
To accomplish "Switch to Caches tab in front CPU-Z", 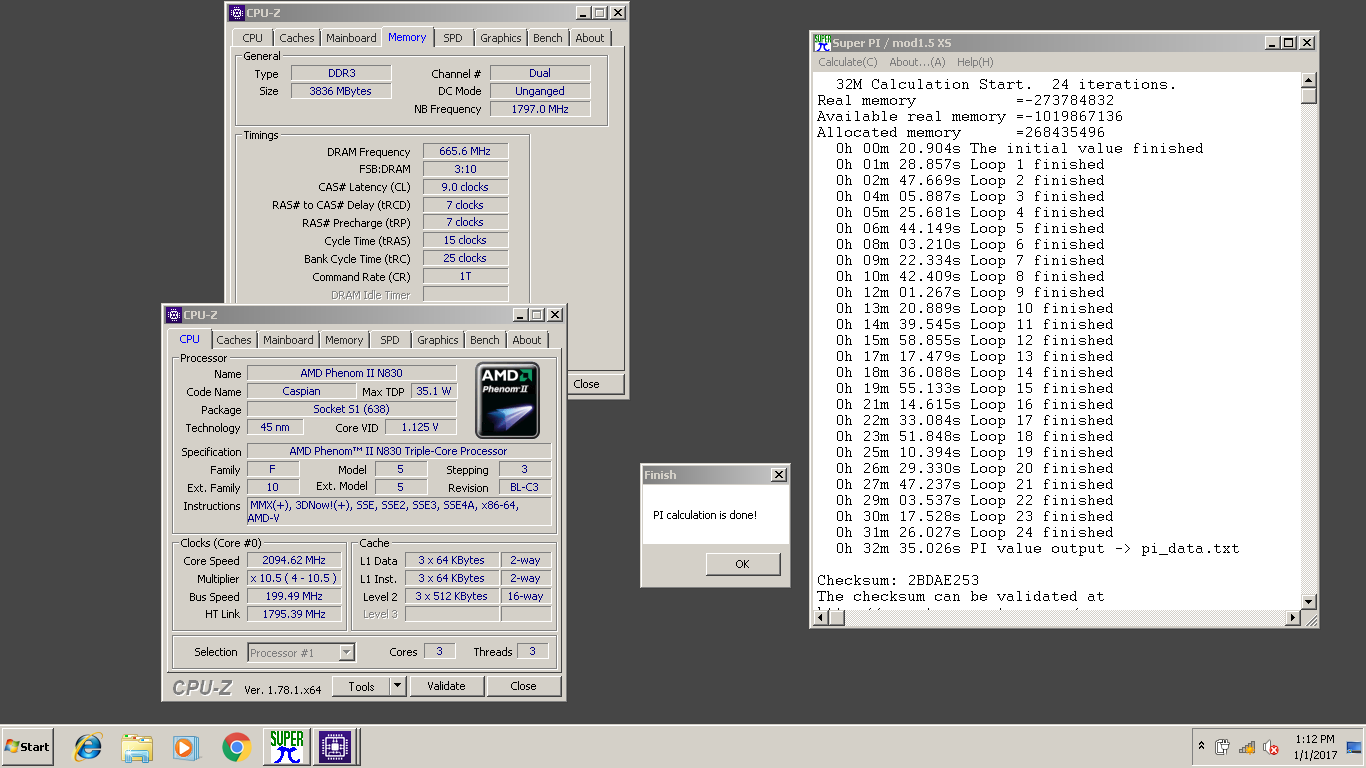I will (x=234, y=340).
